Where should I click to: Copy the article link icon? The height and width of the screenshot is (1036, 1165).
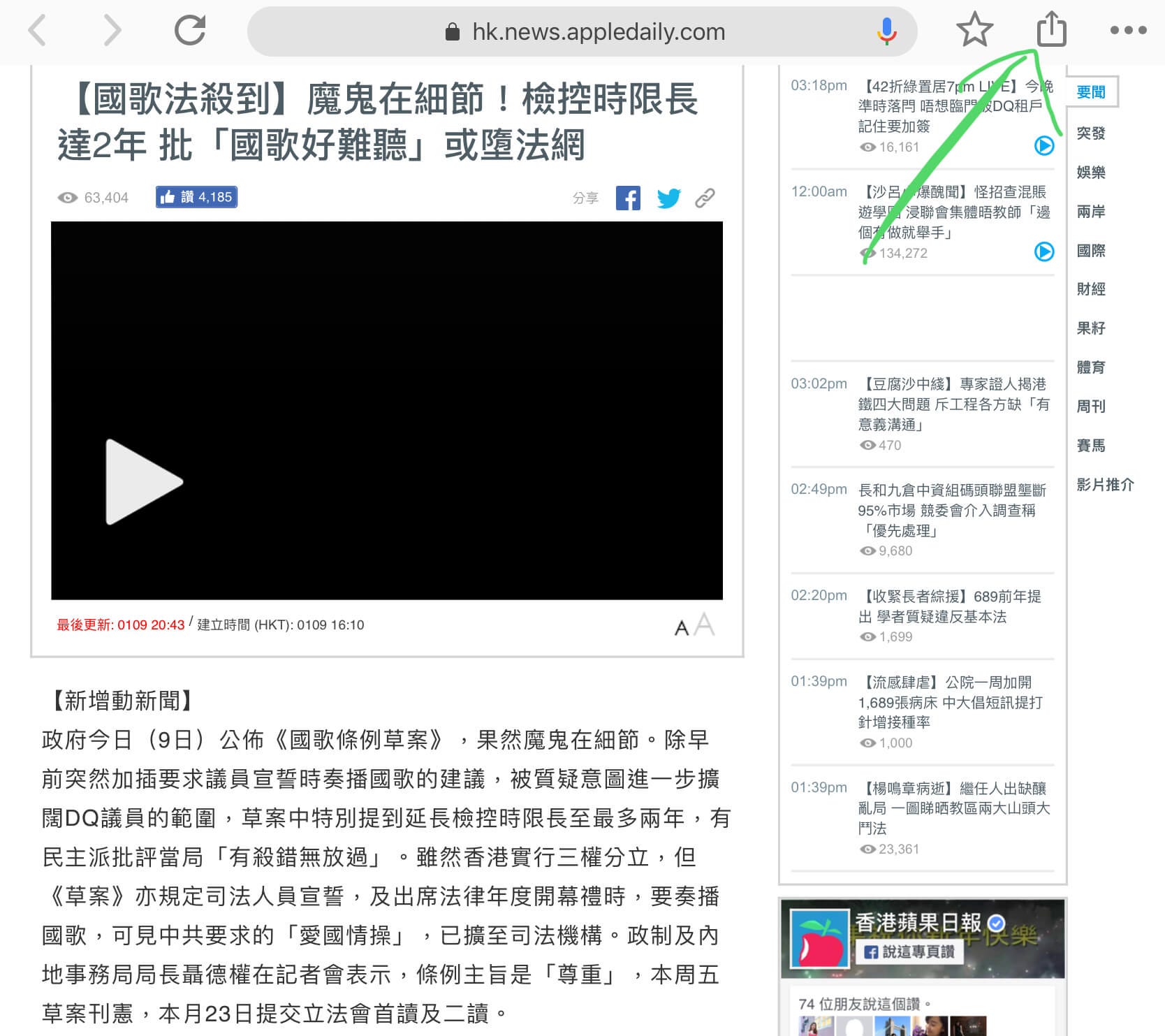(705, 198)
